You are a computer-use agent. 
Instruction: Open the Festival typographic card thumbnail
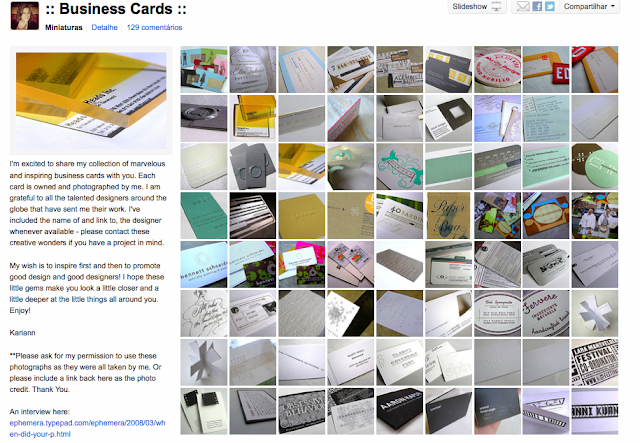pos(595,362)
